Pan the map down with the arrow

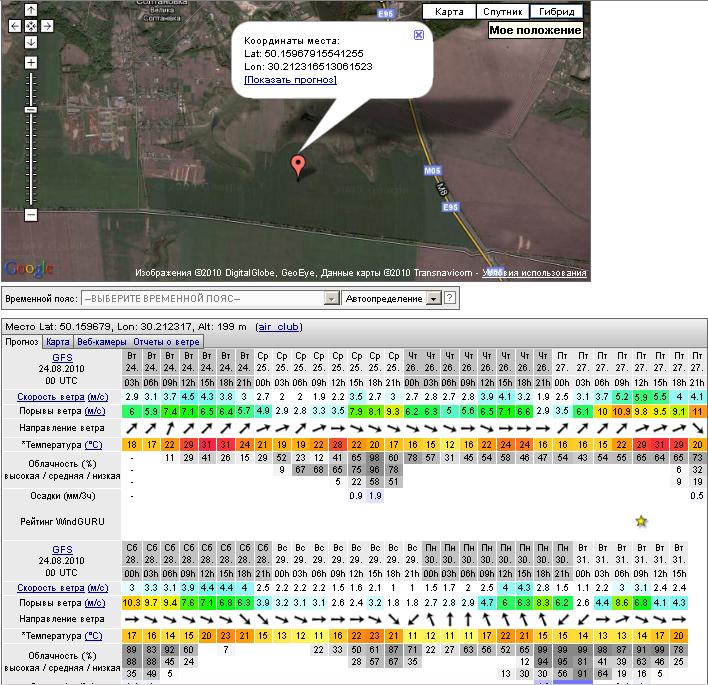[x=31, y=42]
